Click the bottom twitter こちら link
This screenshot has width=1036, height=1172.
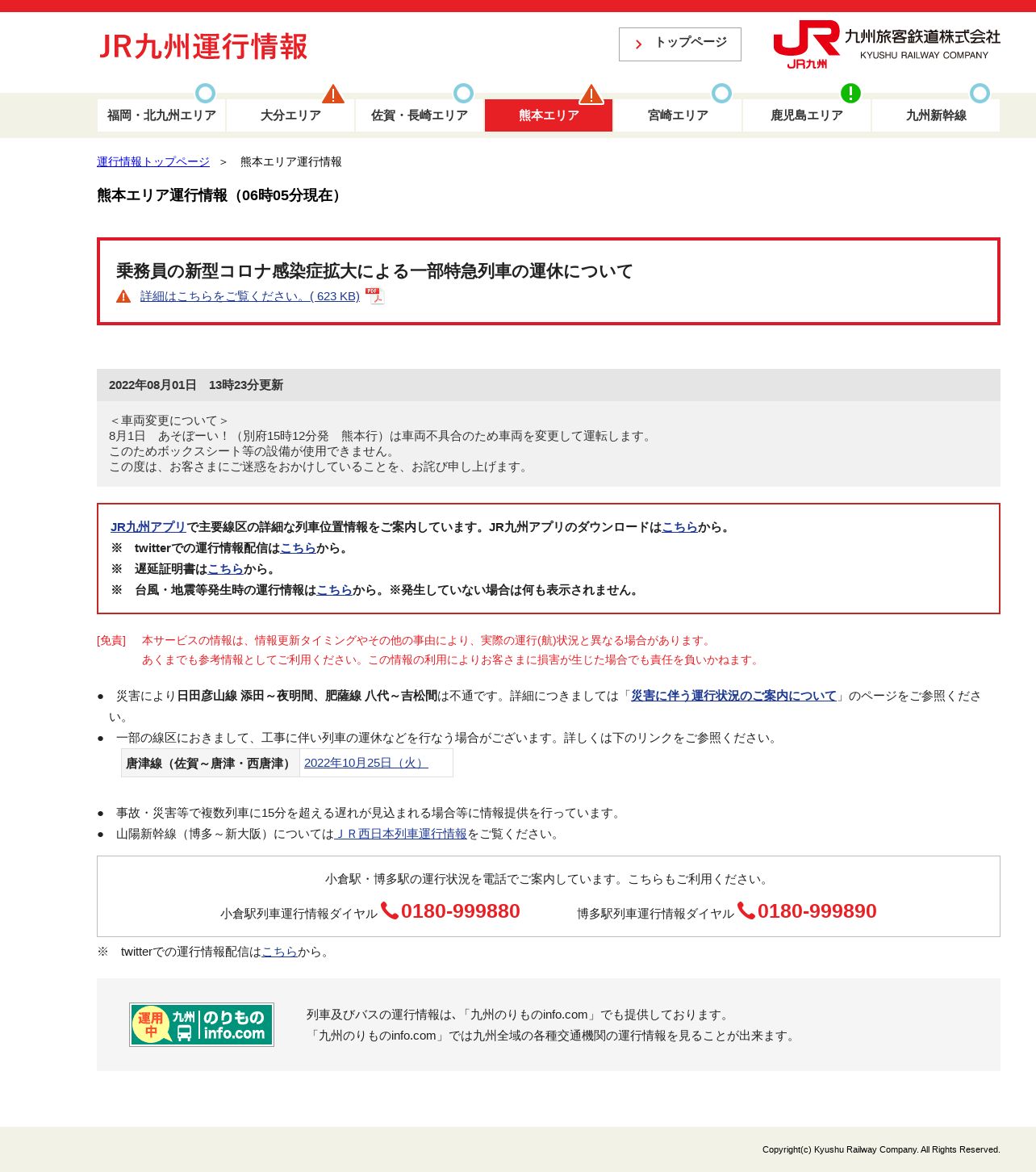279,952
